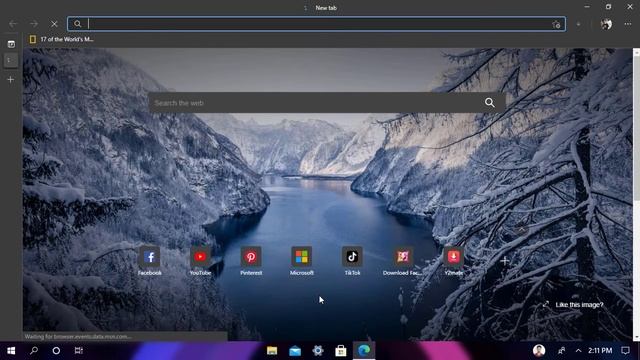This screenshot has width=640, height=360.
Task: Open Windows taskbar search
Action: tap(34, 351)
